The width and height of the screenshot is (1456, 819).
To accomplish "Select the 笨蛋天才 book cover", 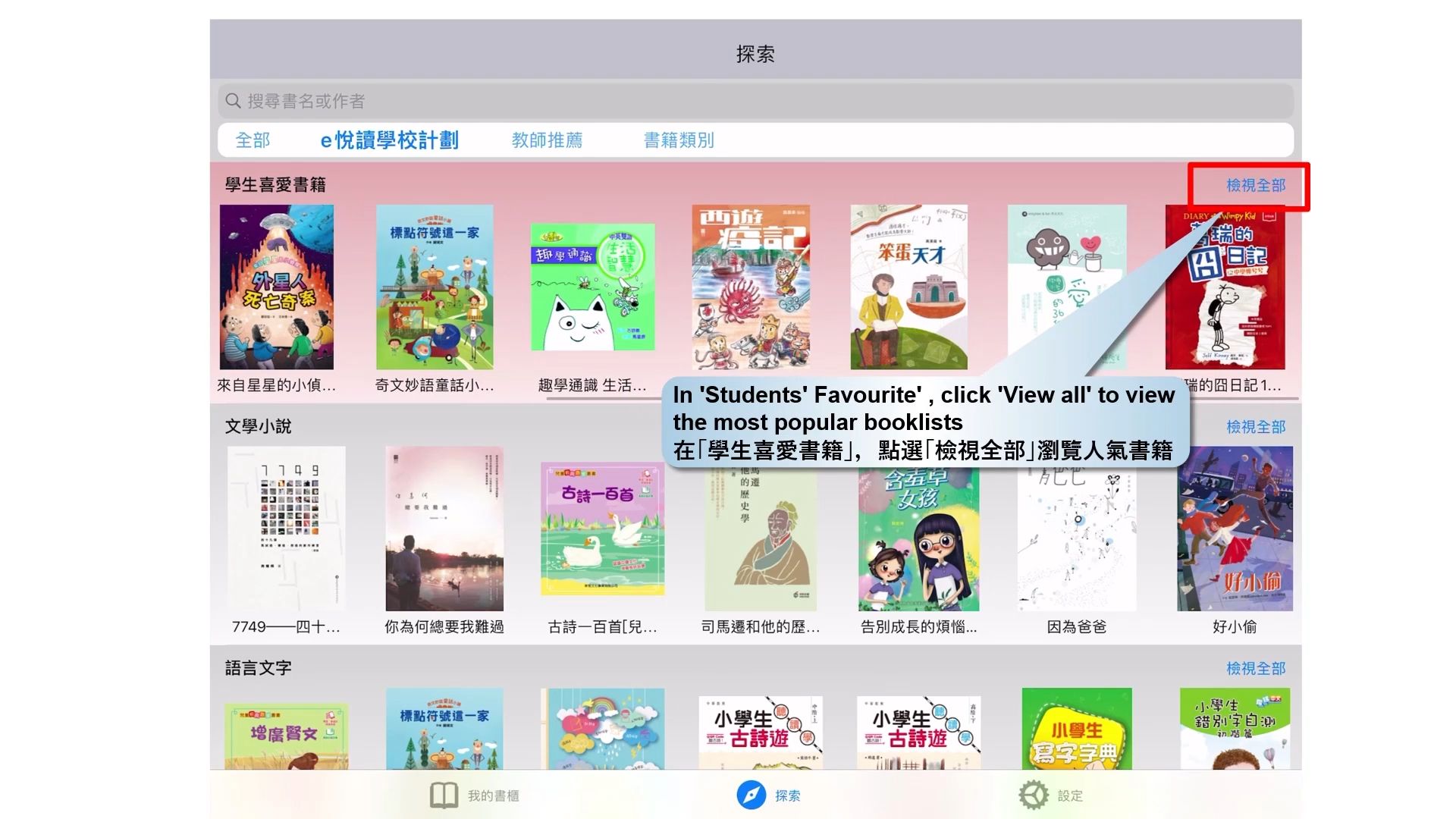I will click(908, 287).
